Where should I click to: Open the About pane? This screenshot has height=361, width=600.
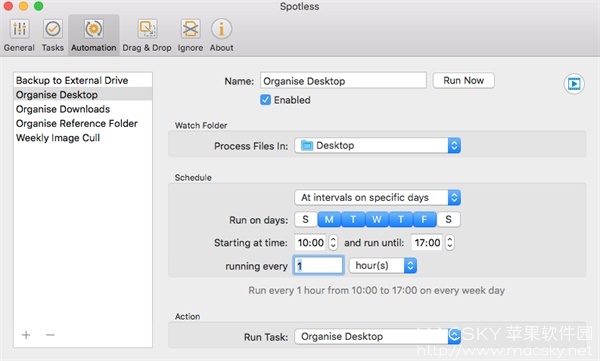click(x=222, y=36)
